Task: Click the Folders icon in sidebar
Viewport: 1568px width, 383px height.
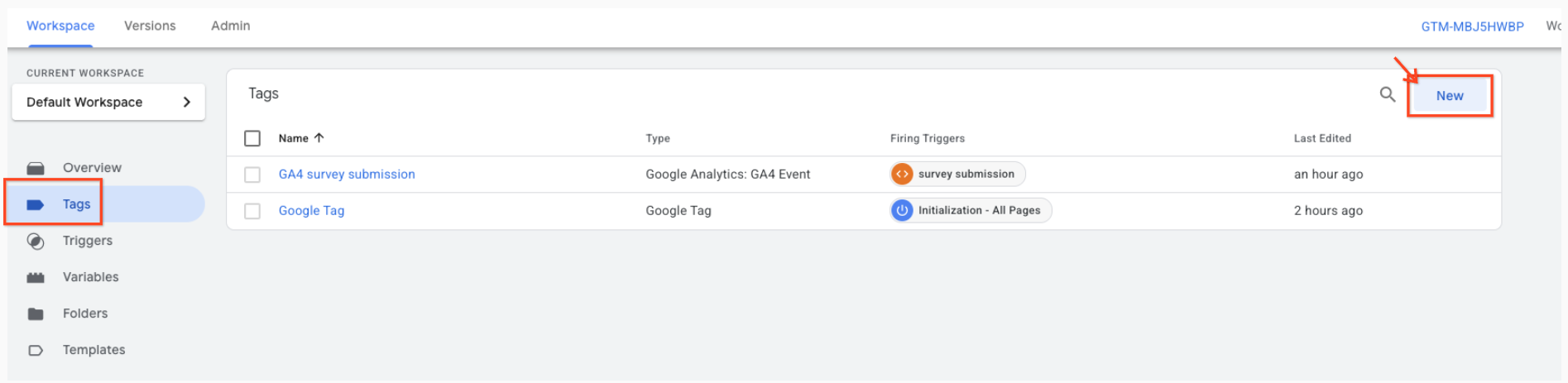Action: [36, 314]
